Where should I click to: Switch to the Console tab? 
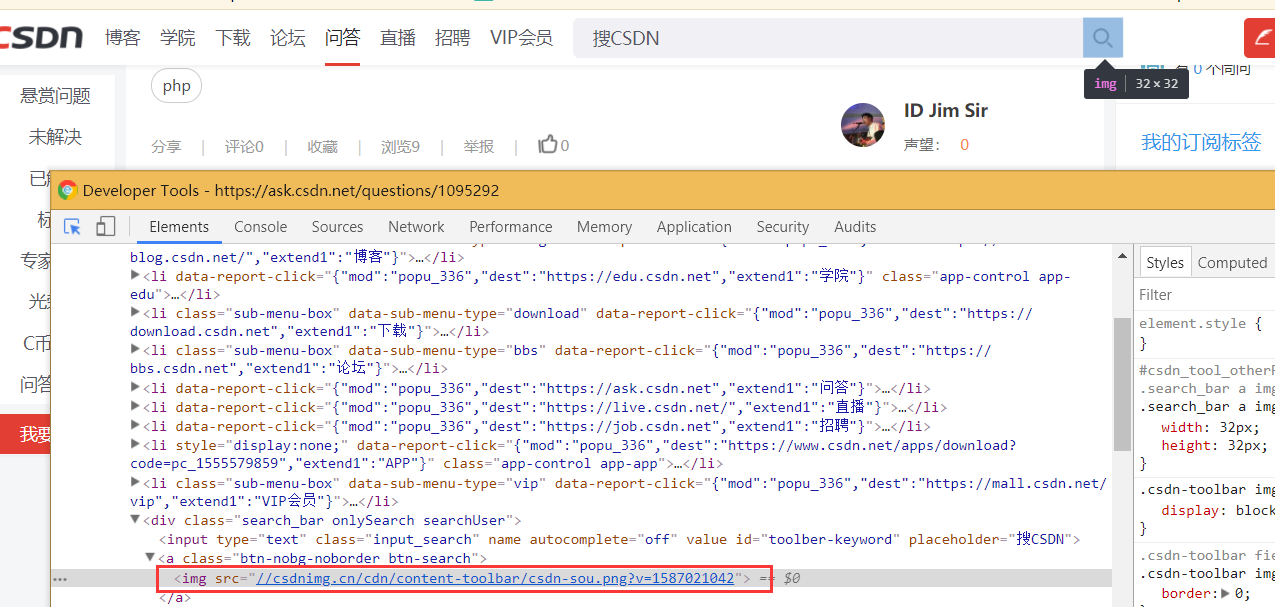pyautogui.click(x=260, y=227)
